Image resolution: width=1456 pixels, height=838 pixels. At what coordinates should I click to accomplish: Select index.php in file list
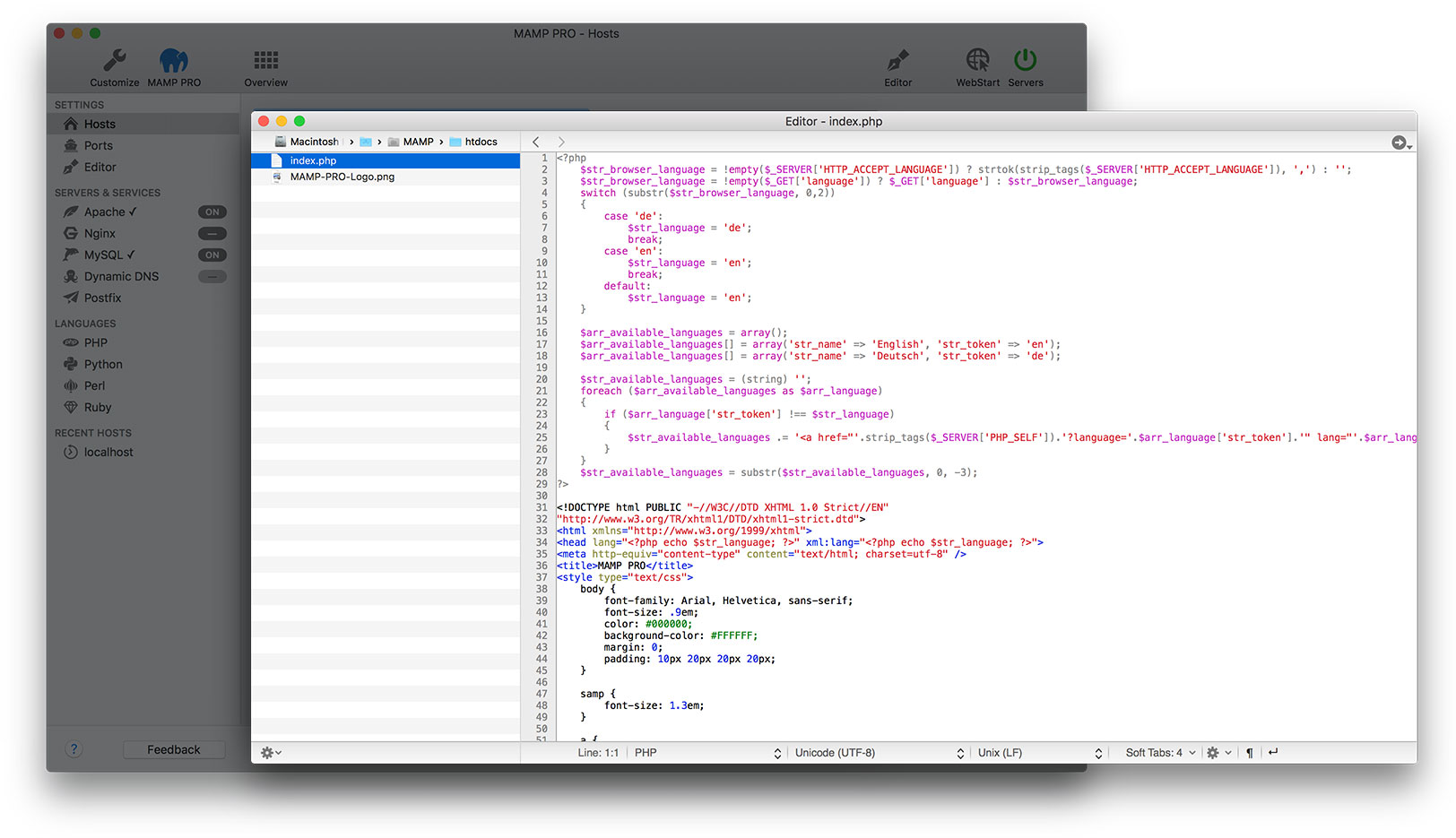point(386,160)
